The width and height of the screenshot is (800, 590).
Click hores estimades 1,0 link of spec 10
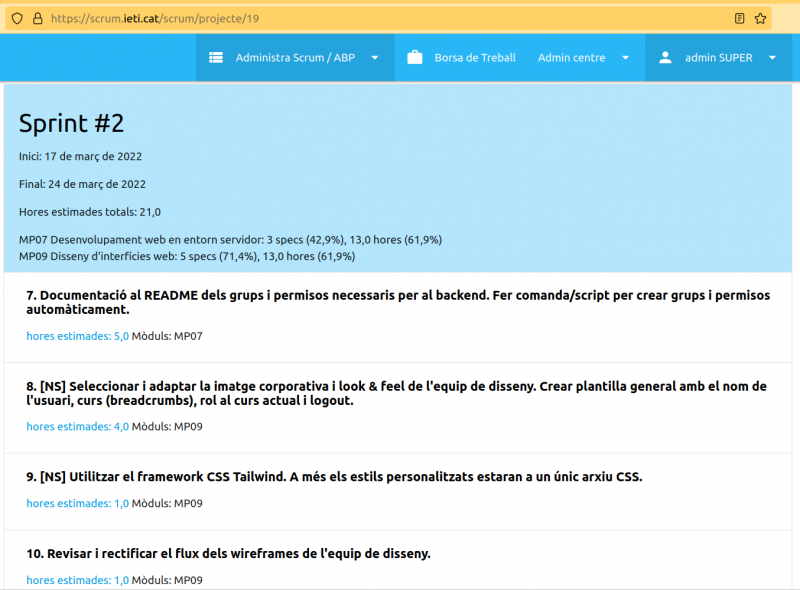[x=78, y=580]
